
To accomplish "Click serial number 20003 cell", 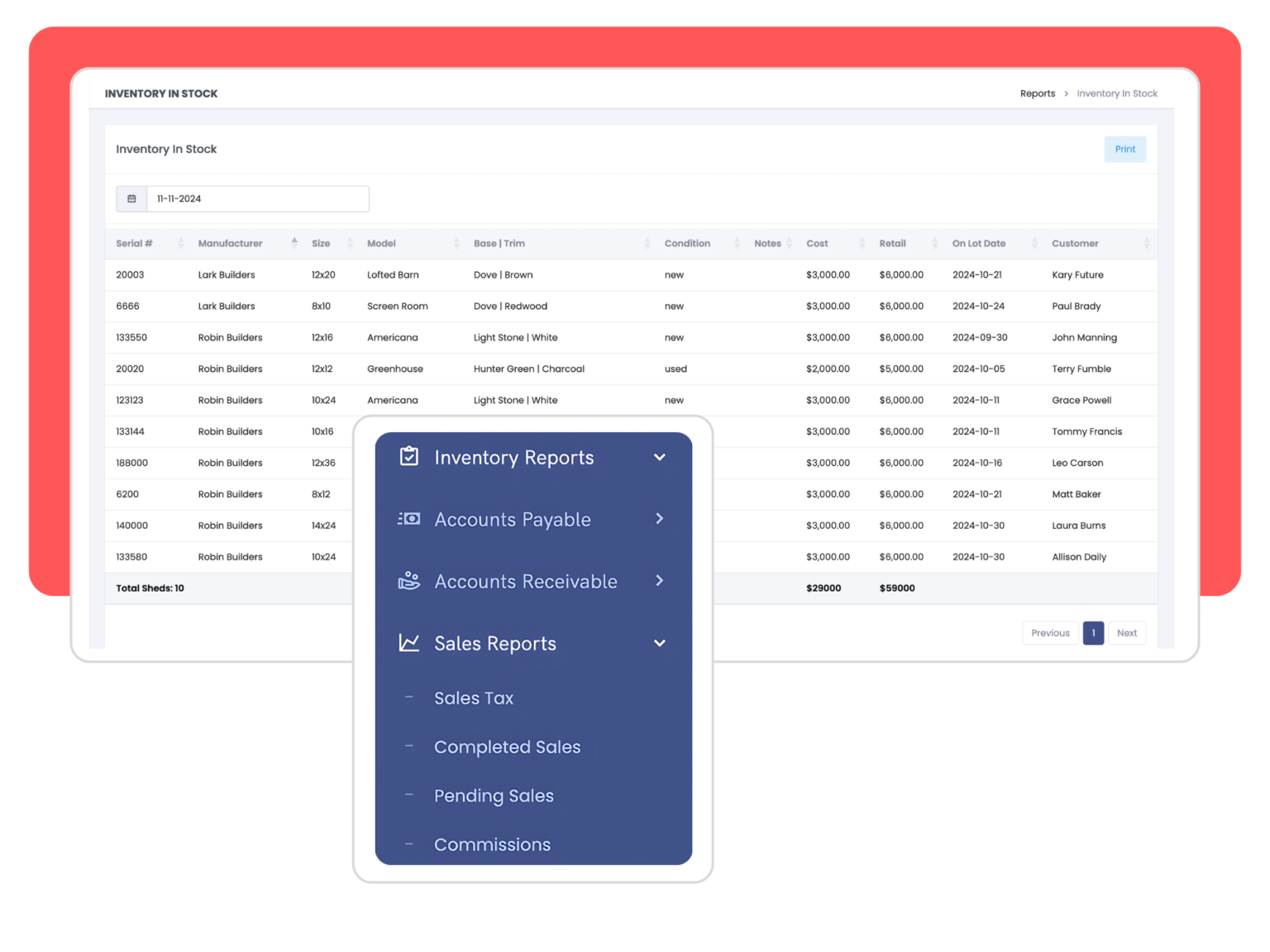I will 130,275.
